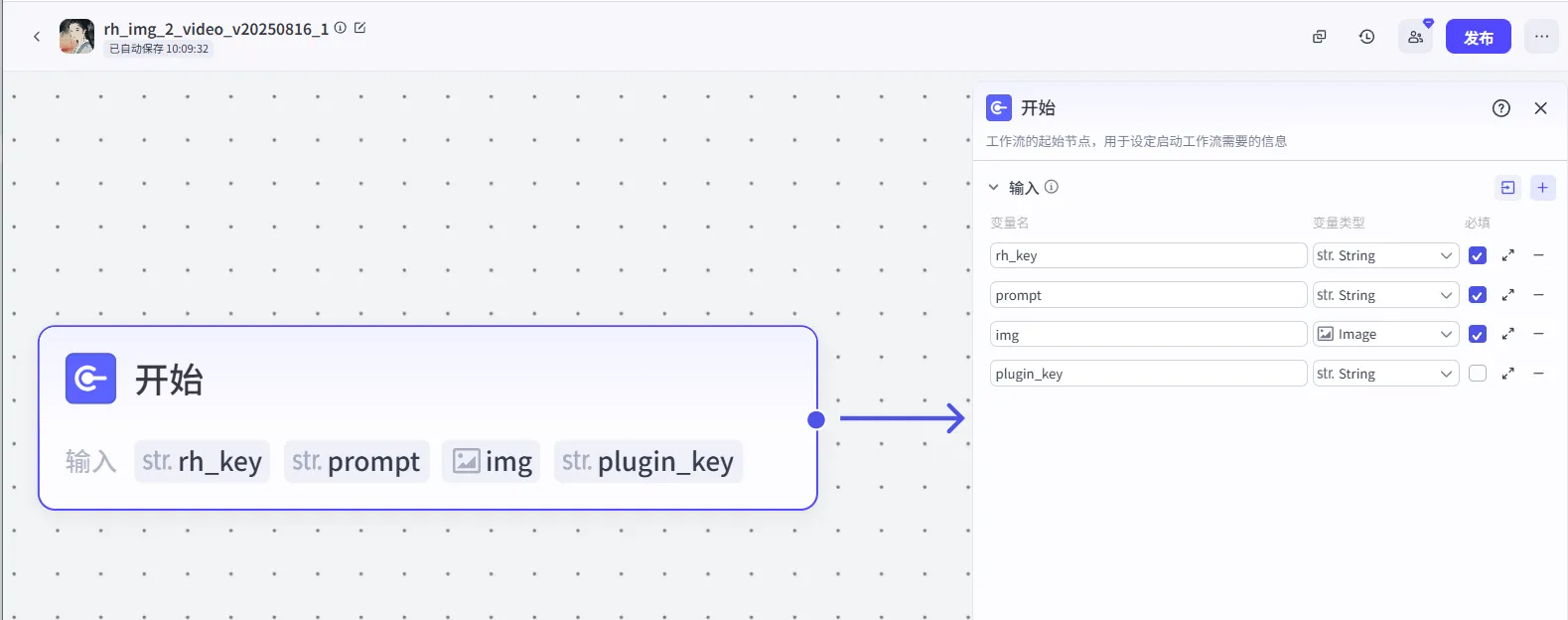The width and height of the screenshot is (1568, 620).
Task: Click the plugin_key variable name field
Action: [x=1147, y=374]
